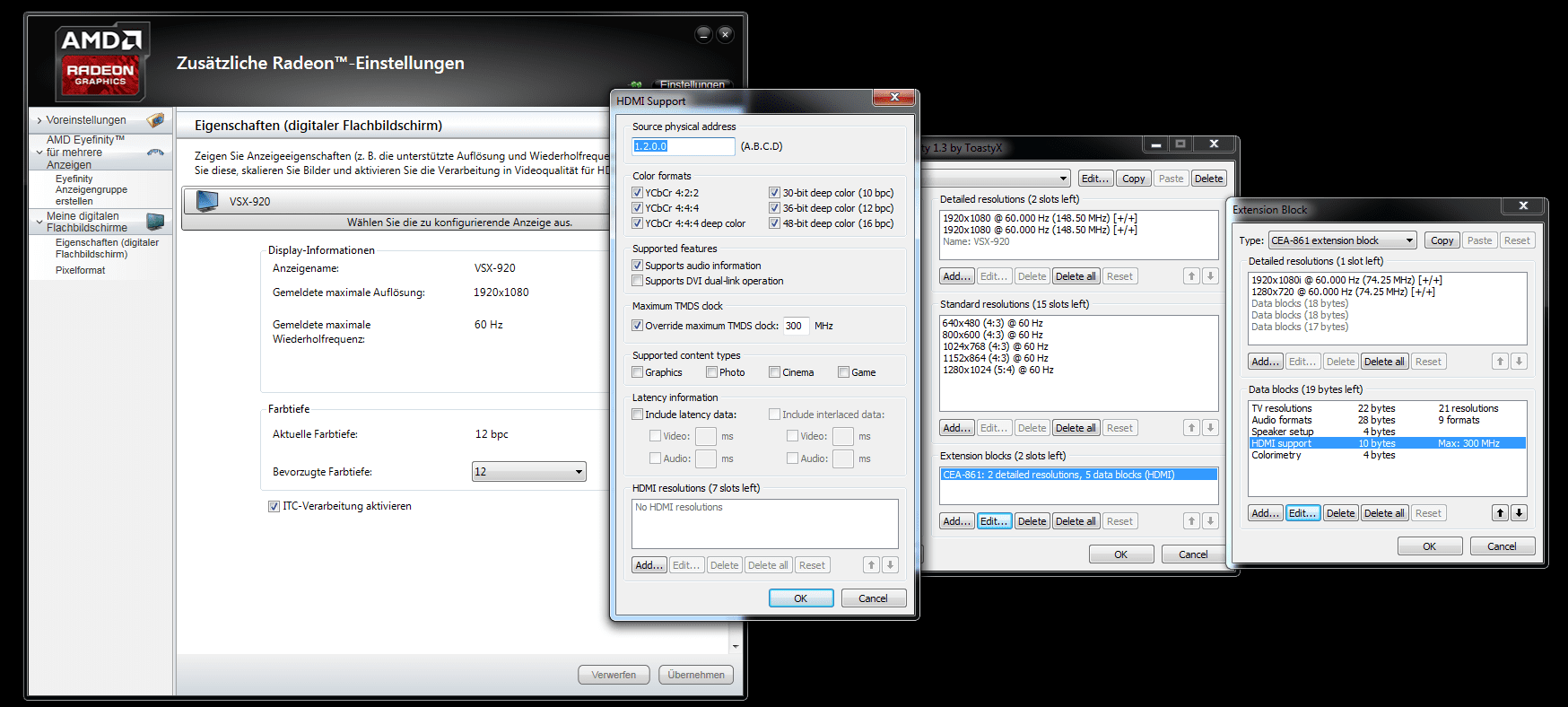Click Add... under HDMI resolutions
The image size is (1568, 707).
point(649,565)
